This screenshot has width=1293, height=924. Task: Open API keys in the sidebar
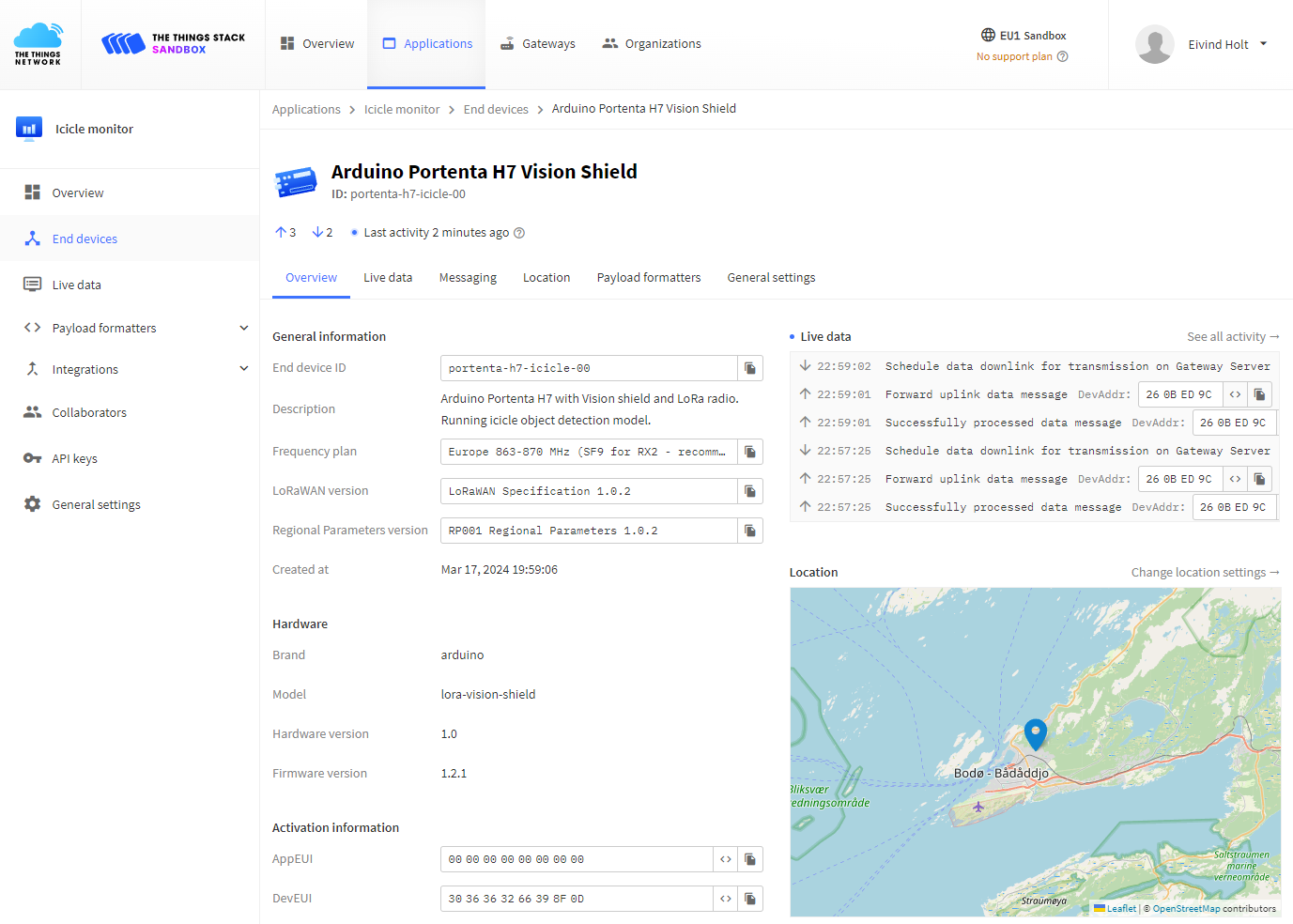tap(74, 458)
